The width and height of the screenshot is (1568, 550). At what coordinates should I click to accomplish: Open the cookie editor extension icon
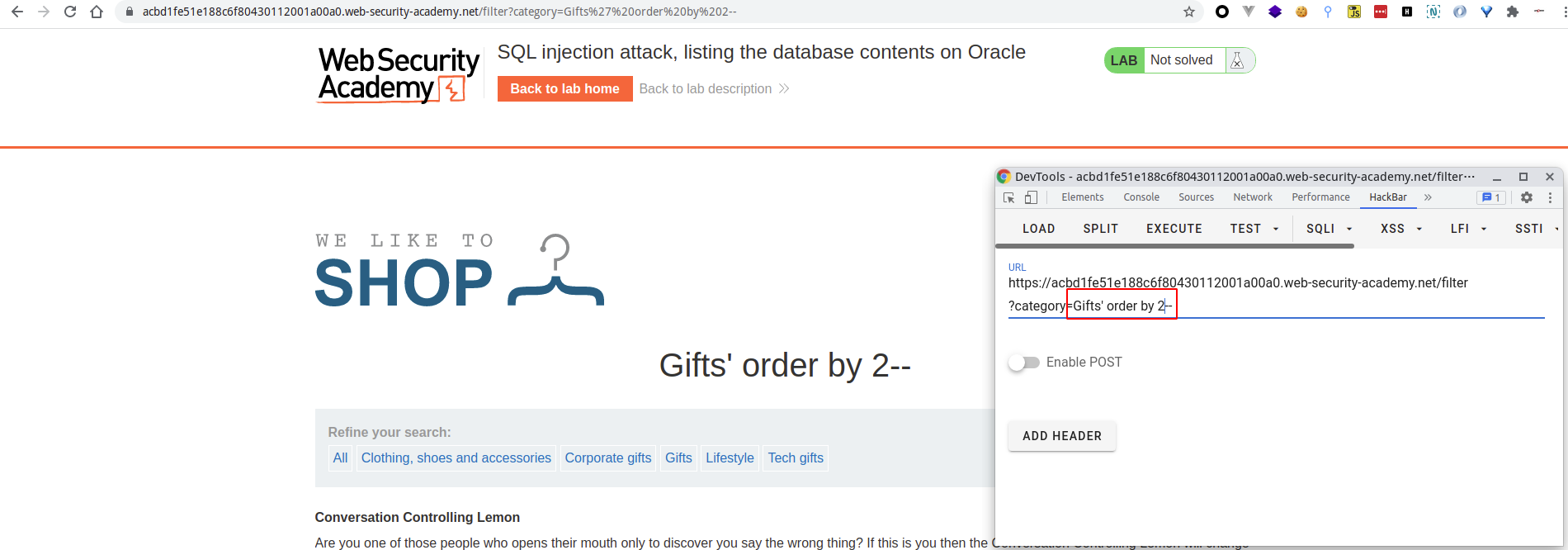click(1301, 12)
